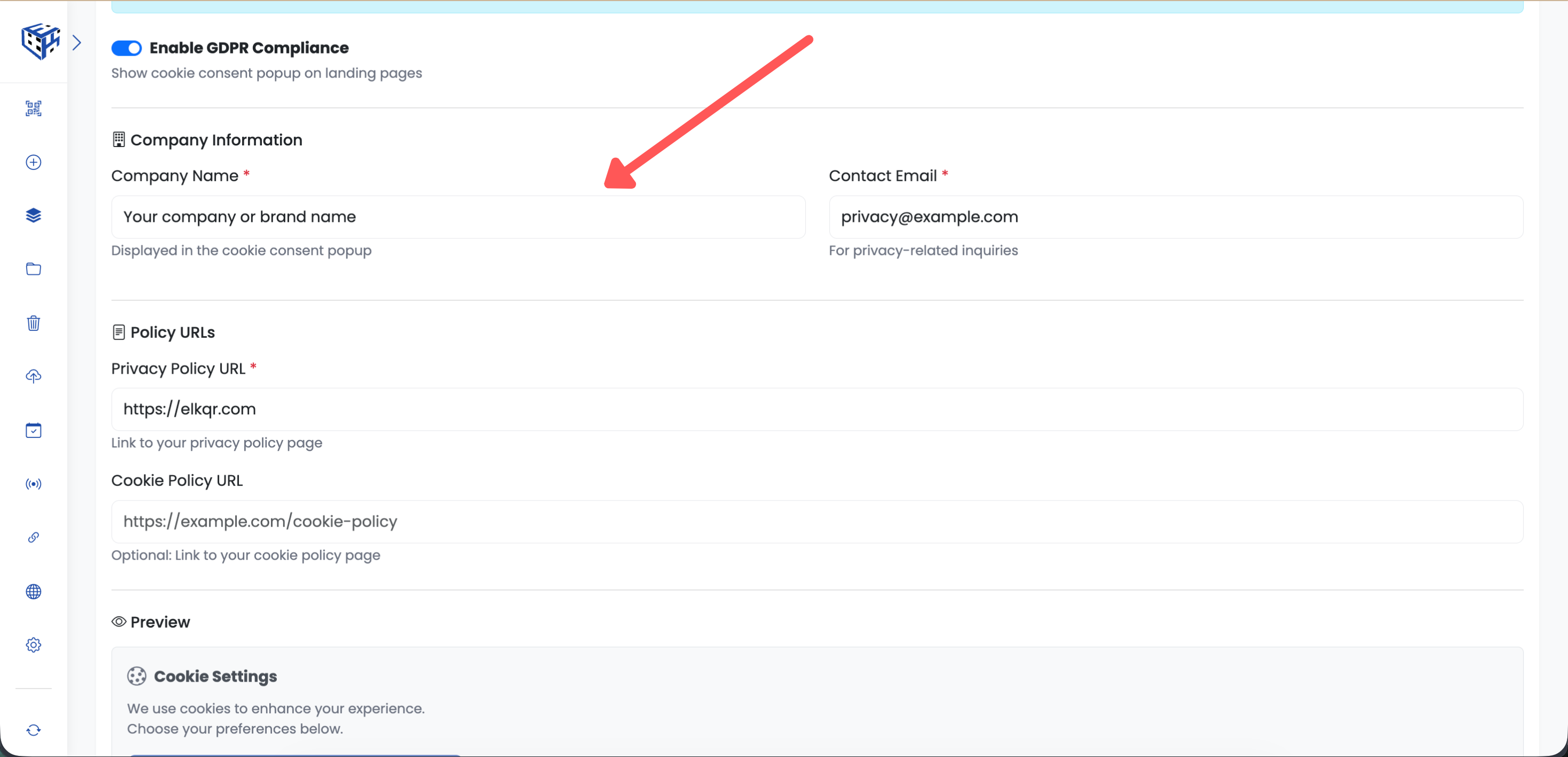Viewport: 1568px width, 757px height.
Task: Click the cookie icon in Cookie Settings preview
Action: (x=136, y=676)
